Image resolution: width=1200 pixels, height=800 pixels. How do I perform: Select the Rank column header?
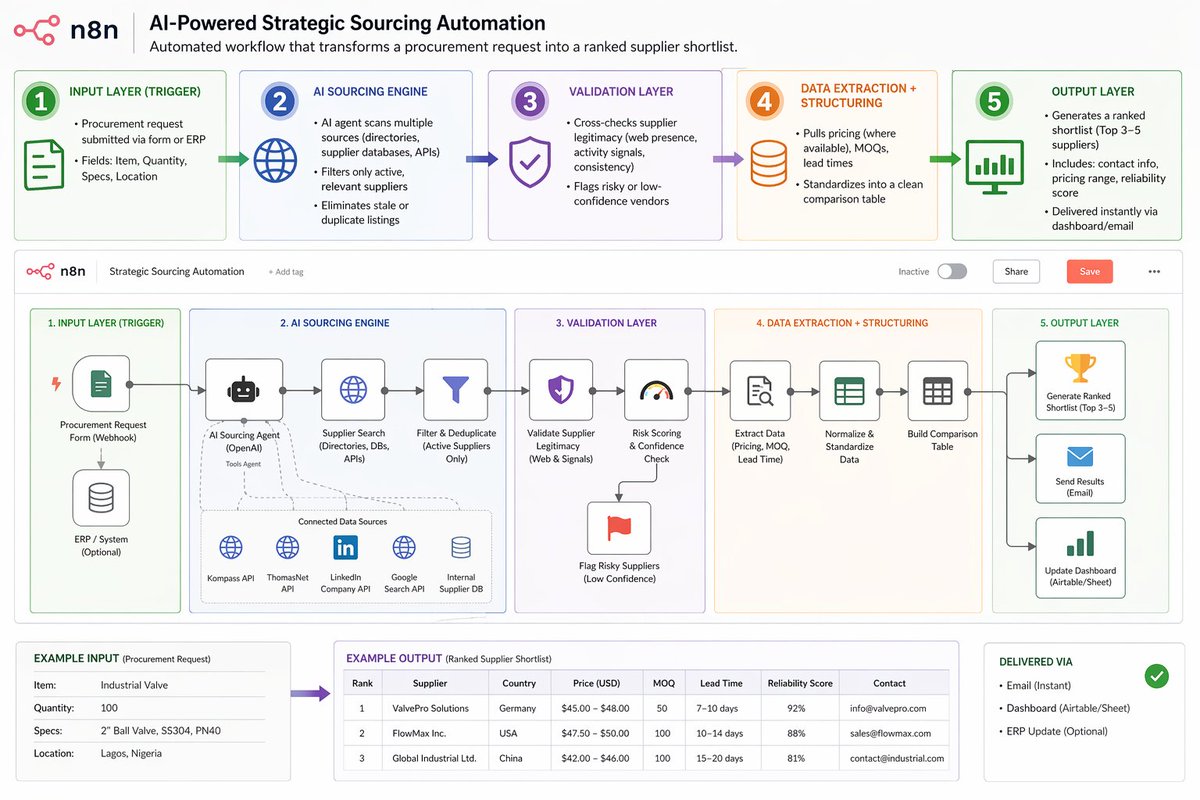tap(361, 683)
